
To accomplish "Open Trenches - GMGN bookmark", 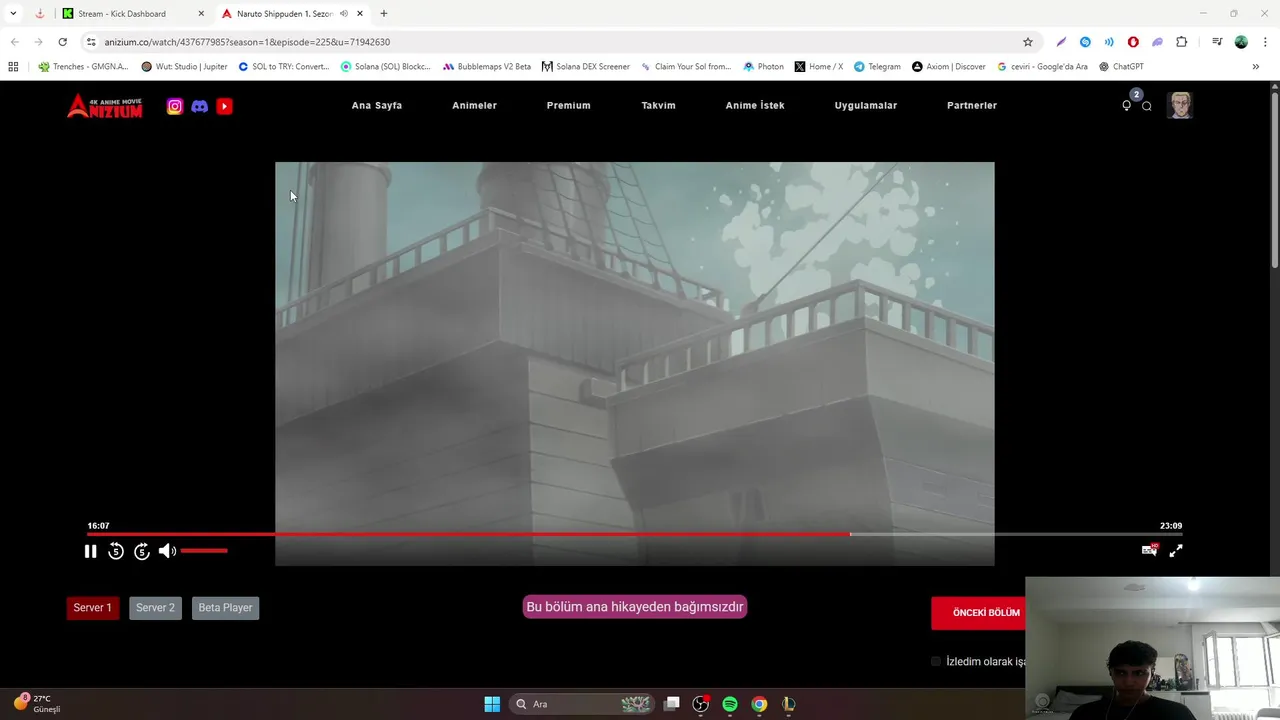I will (83, 67).
